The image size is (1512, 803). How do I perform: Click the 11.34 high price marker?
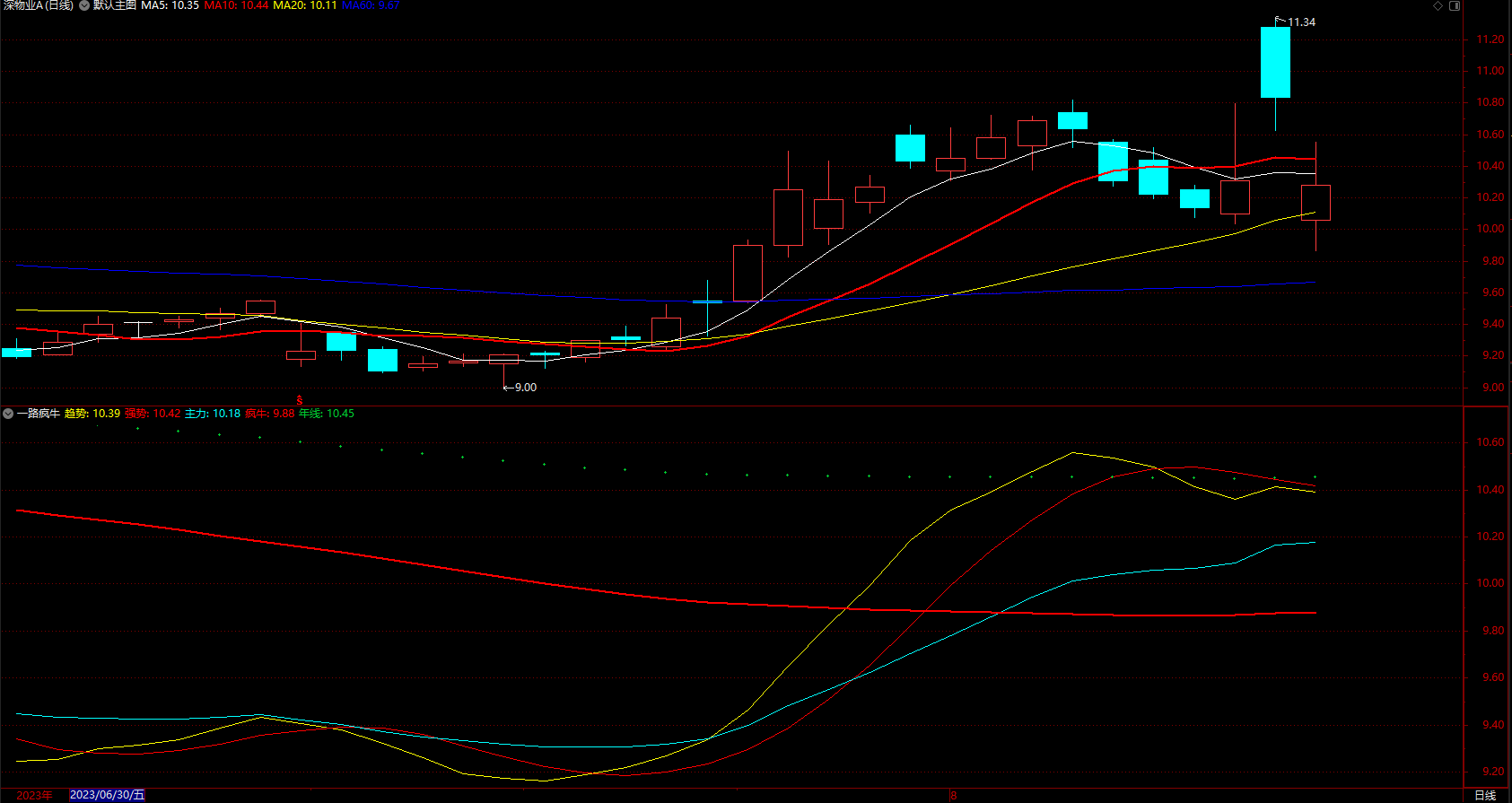coord(1301,22)
